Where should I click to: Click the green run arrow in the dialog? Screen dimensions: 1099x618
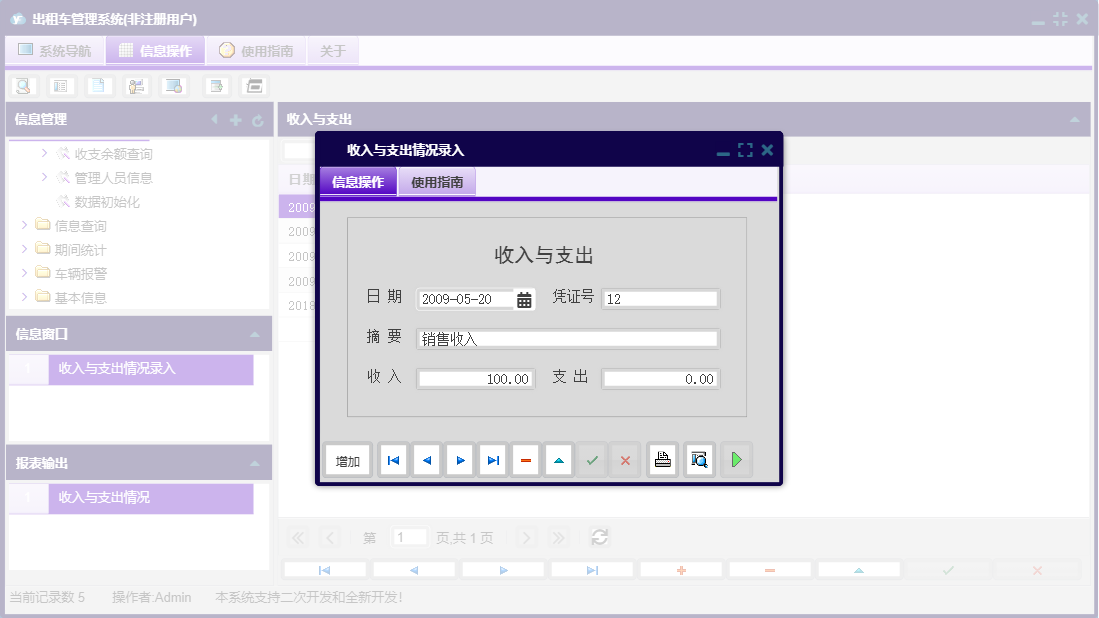(x=736, y=459)
